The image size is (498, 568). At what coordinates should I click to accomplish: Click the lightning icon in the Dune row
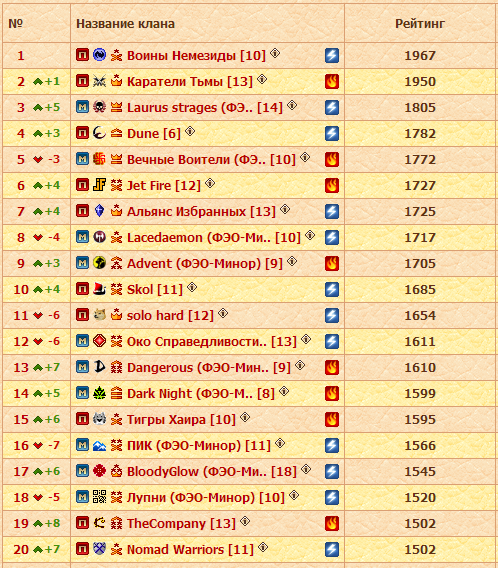332,133
